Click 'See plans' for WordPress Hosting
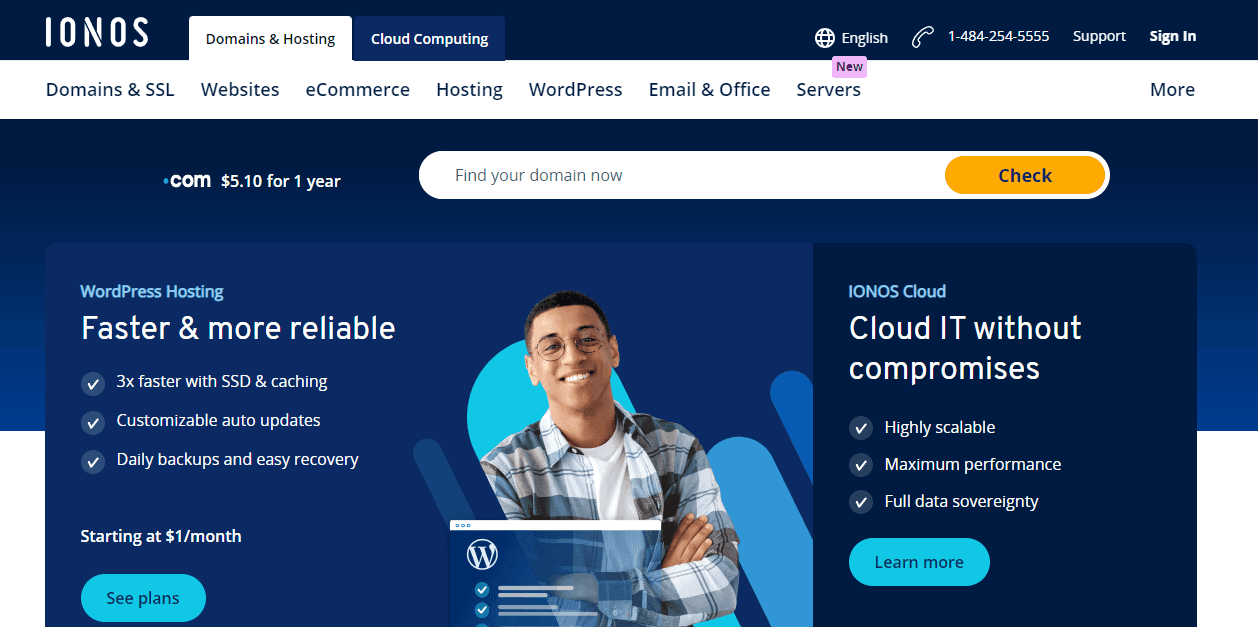Image resolution: width=1258 pixels, height=627 pixels. pos(143,597)
